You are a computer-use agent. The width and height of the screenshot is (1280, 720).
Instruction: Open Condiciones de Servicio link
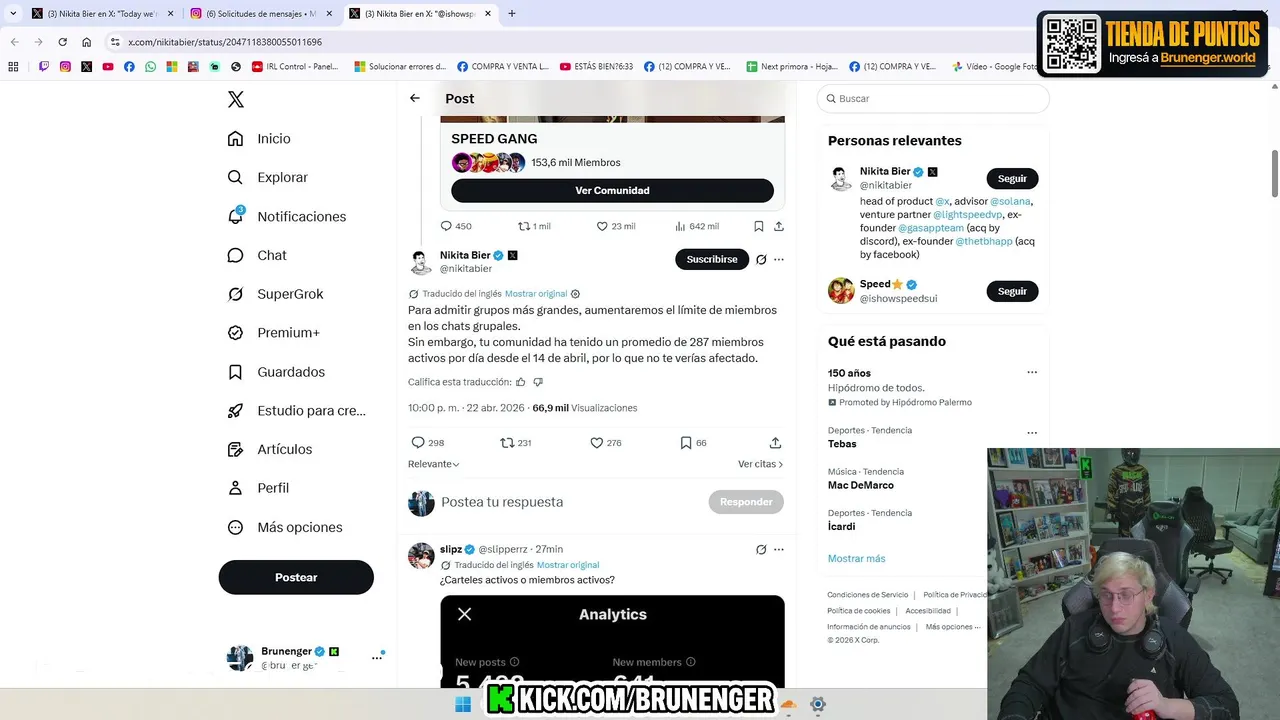[x=868, y=595]
